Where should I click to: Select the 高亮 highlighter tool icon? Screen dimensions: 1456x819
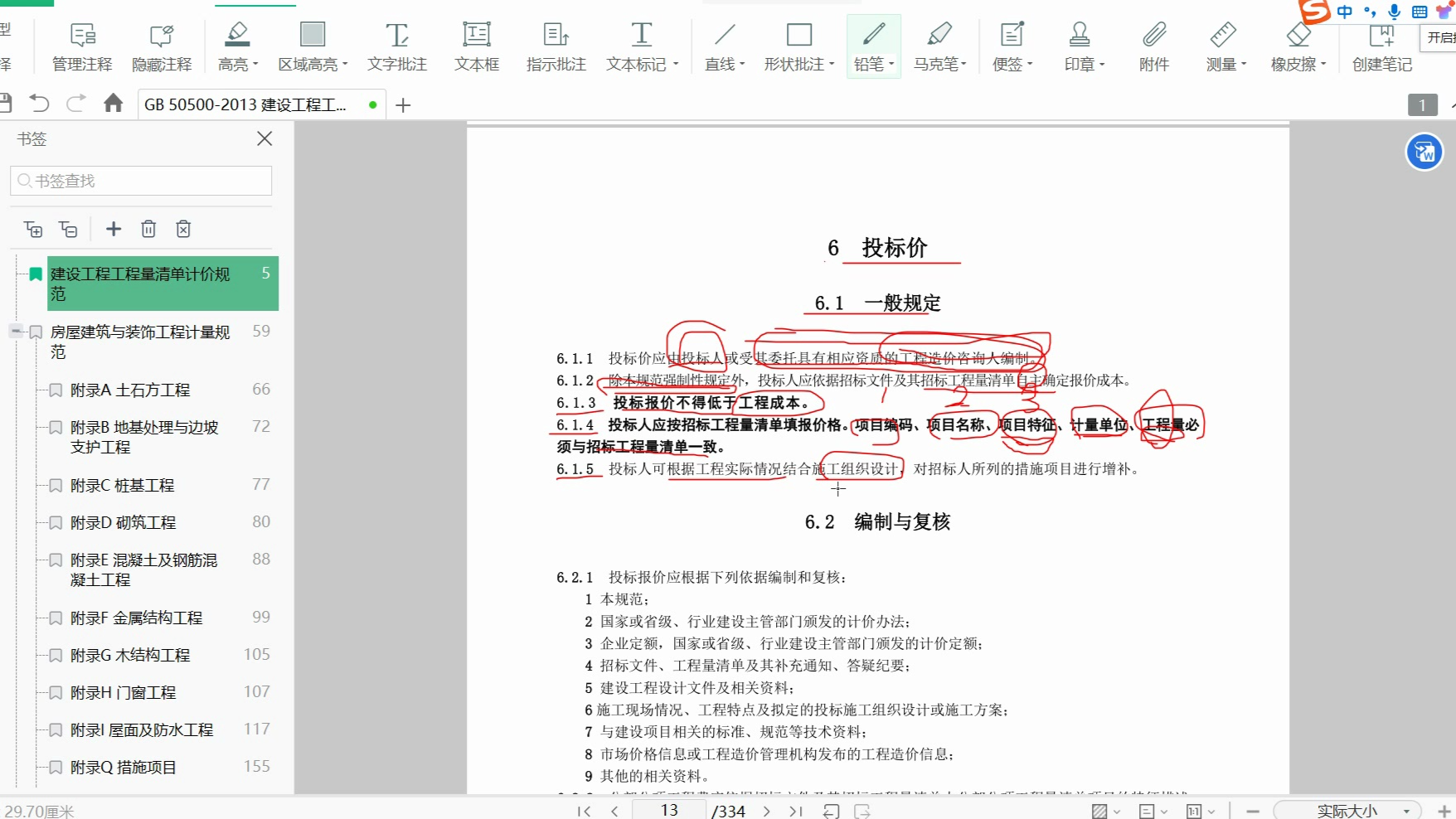tap(236, 34)
